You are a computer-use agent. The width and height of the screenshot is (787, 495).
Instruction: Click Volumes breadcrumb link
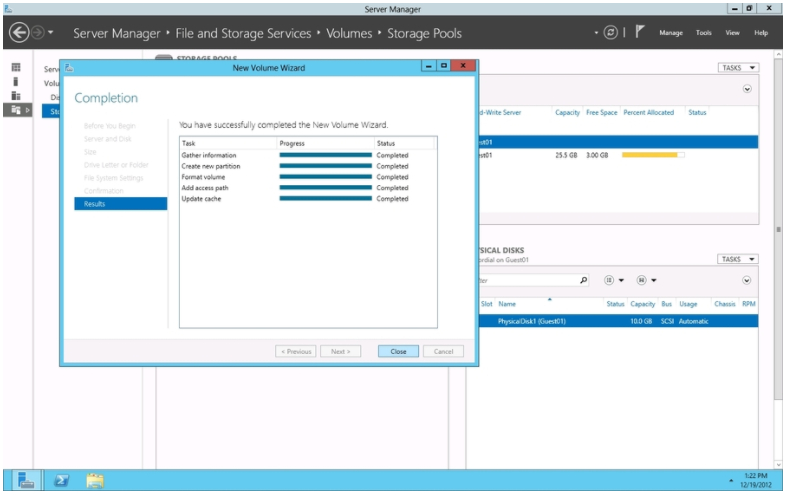(x=349, y=33)
